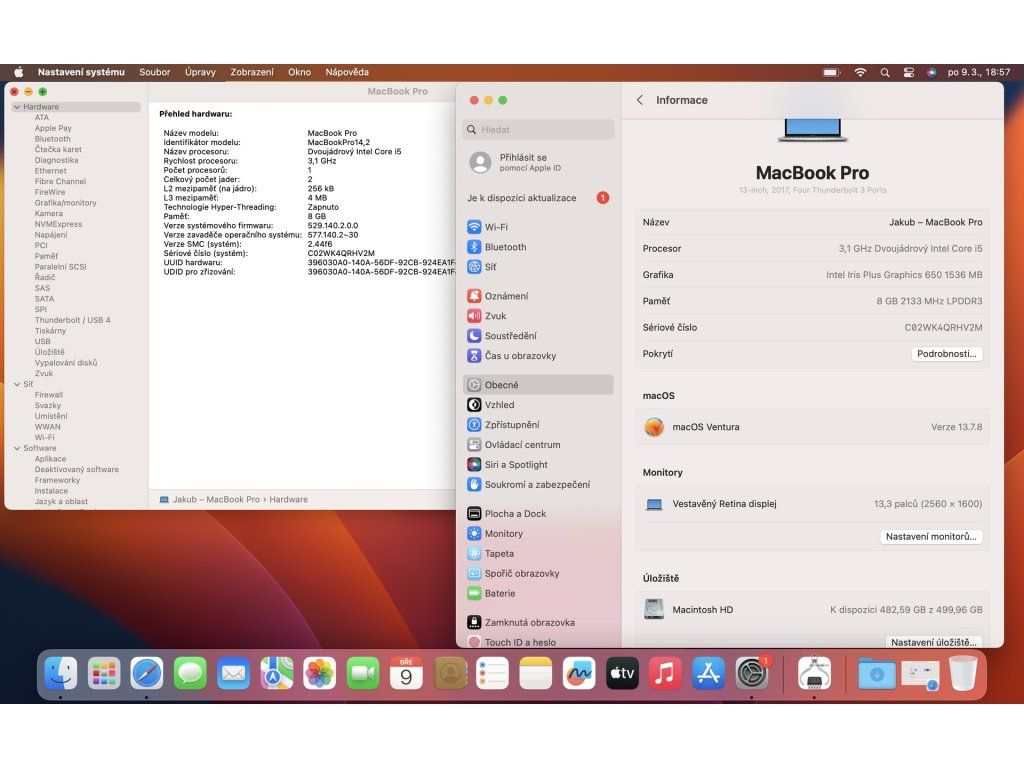Collapse the Síť tree section
This screenshot has width=1024, height=768.
(17, 384)
